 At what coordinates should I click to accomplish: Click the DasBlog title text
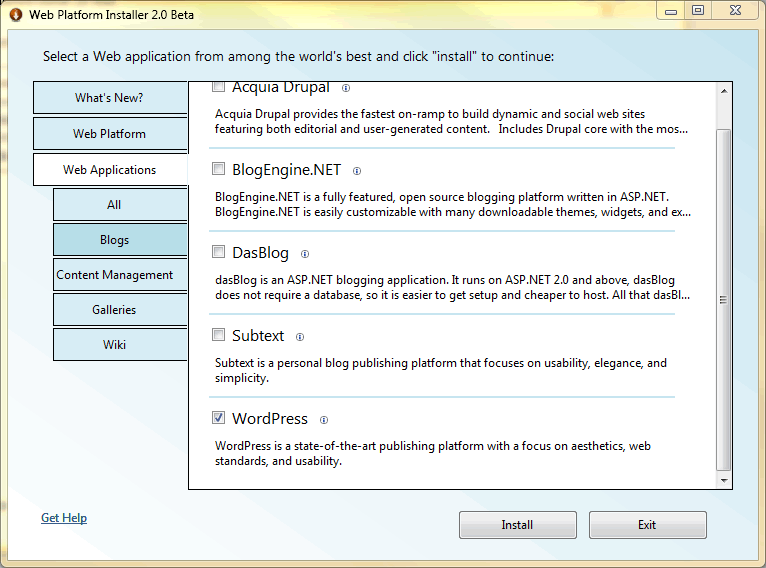260,253
